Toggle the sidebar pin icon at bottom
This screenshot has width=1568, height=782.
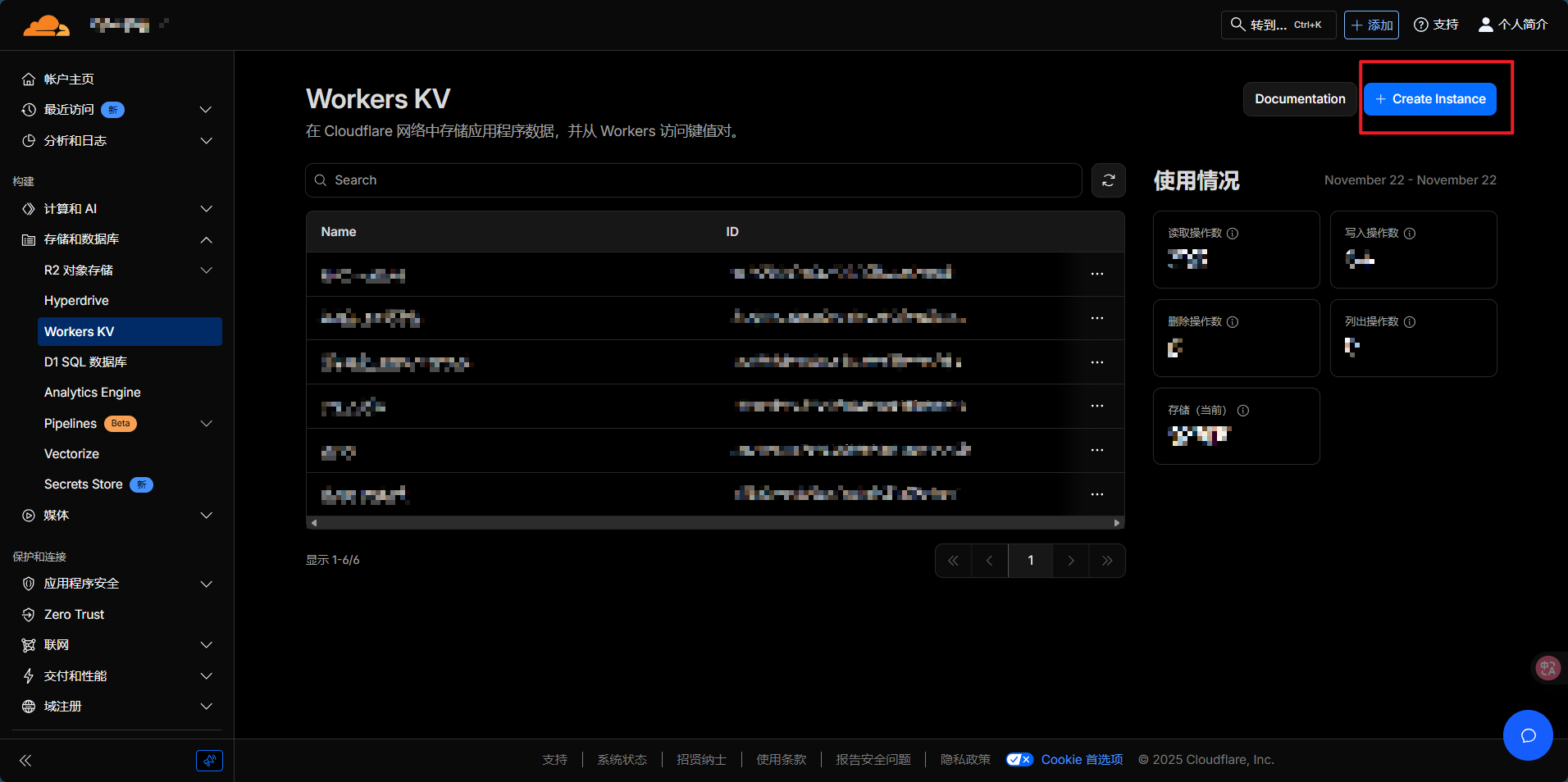coord(209,761)
